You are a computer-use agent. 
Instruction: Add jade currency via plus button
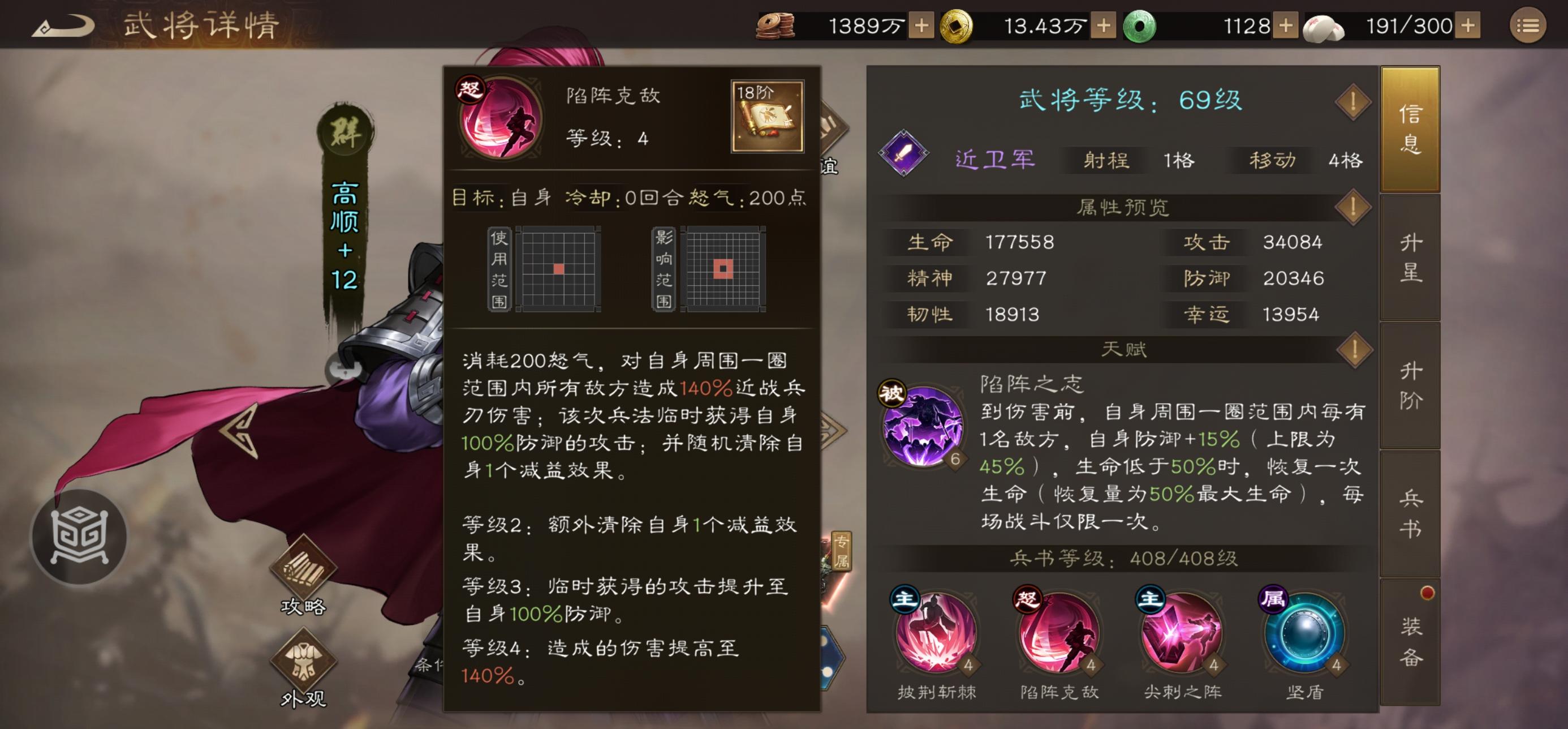(x=1286, y=25)
